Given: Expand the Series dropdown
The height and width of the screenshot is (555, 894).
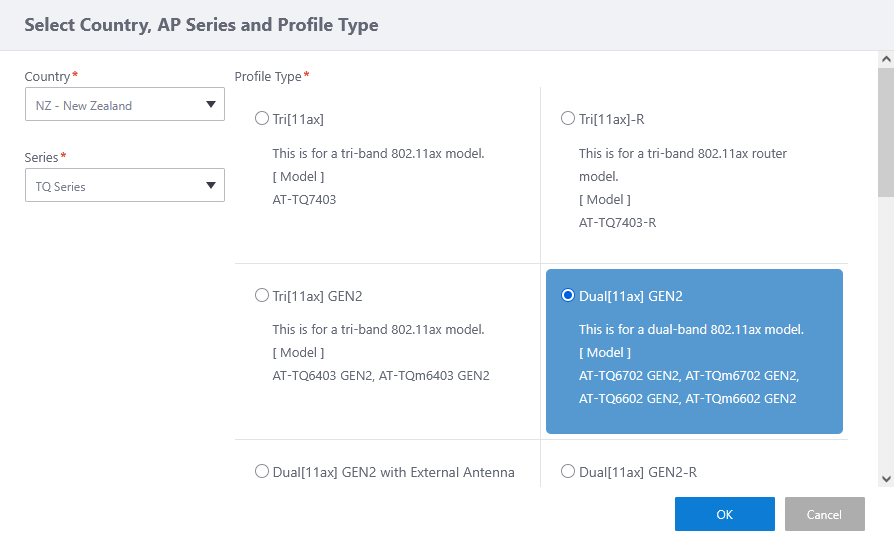Looking at the screenshot, I should tap(124, 185).
